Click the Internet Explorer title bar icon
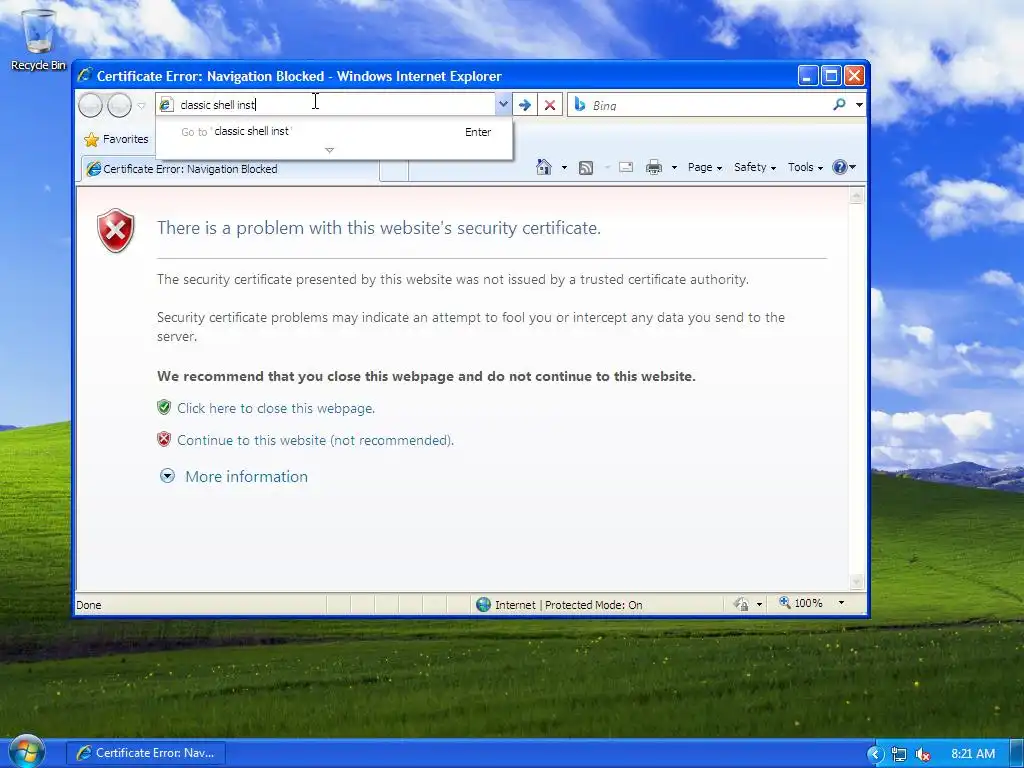The image size is (1024, 768). pyautogui.click(x=84, y=75)
